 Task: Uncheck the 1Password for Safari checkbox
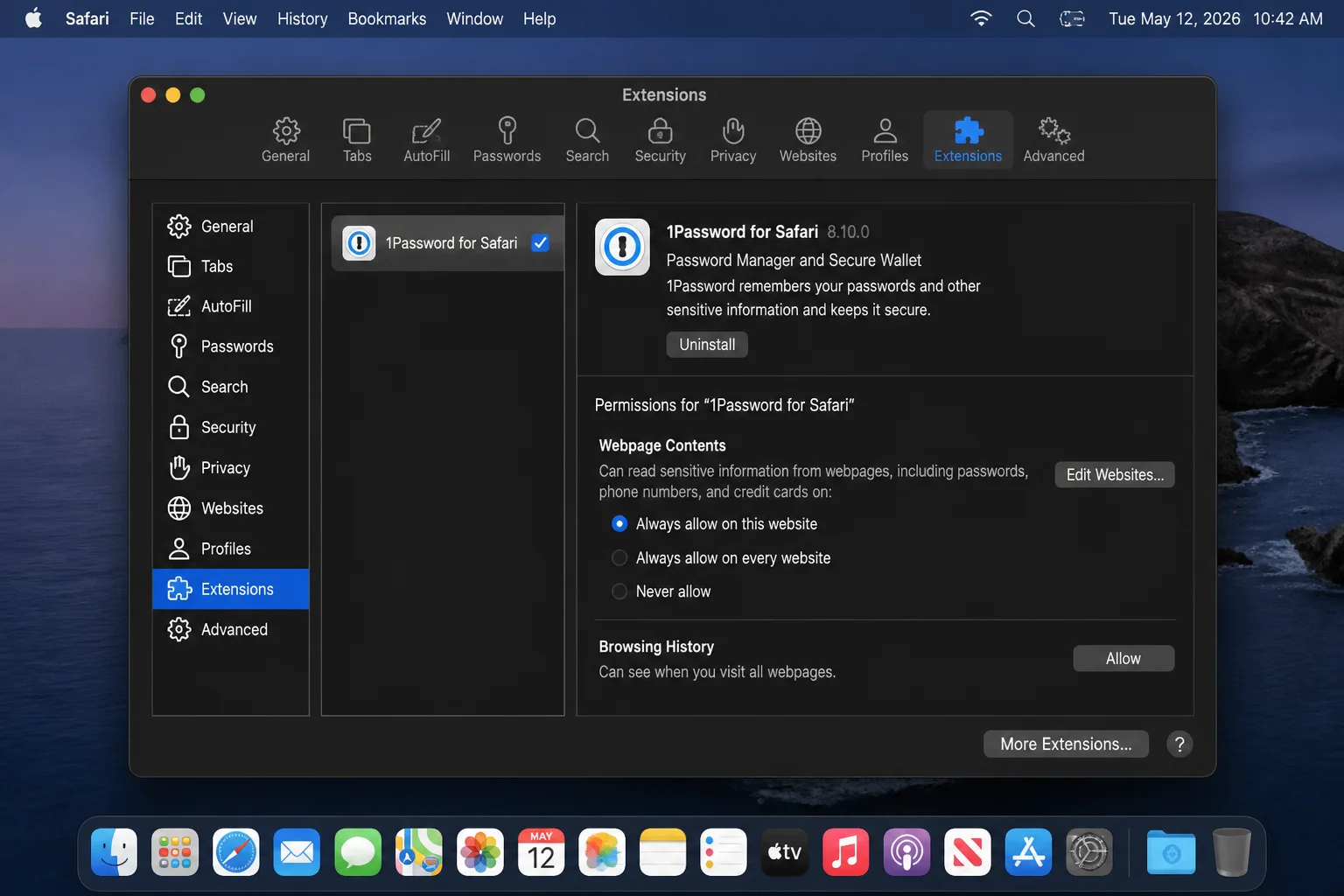point(540,243)
